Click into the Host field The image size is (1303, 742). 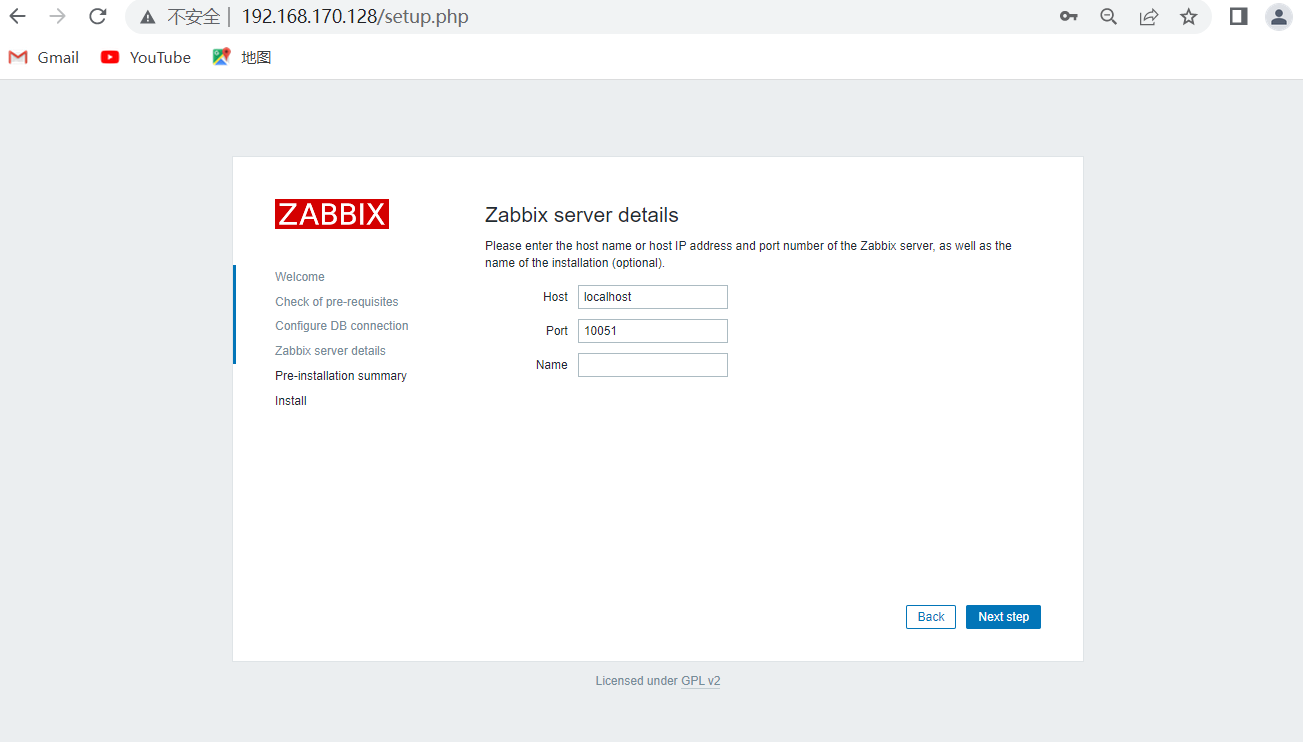pos(653,297)
